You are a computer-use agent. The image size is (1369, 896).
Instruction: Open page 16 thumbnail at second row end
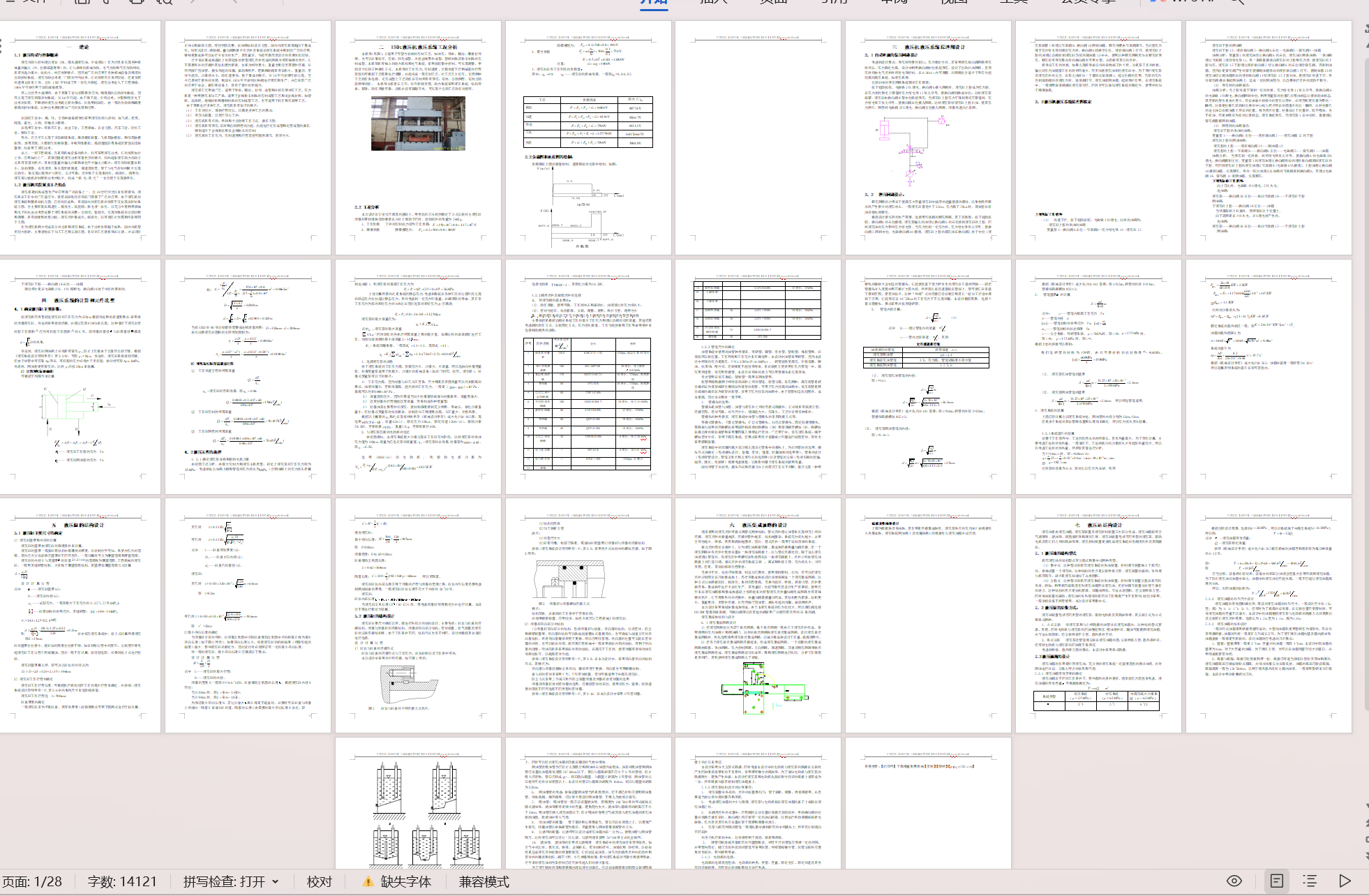point(1269,377)
